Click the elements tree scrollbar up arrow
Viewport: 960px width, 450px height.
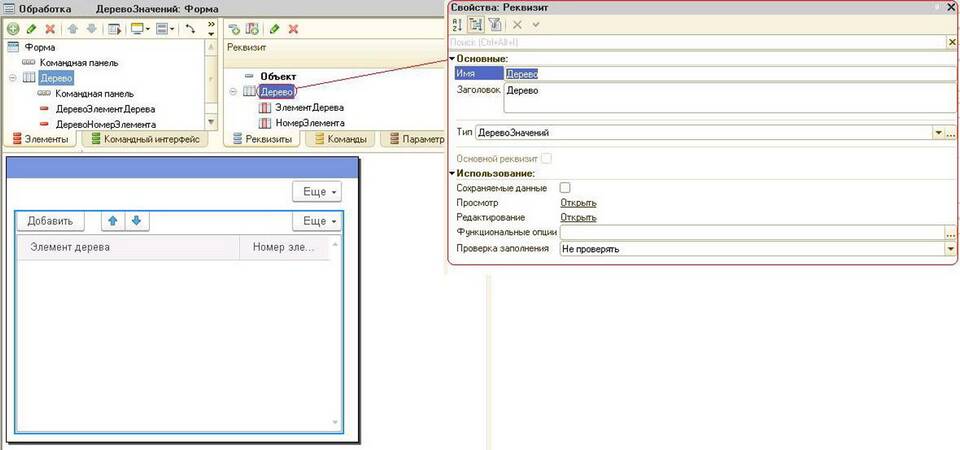[212, 47]
